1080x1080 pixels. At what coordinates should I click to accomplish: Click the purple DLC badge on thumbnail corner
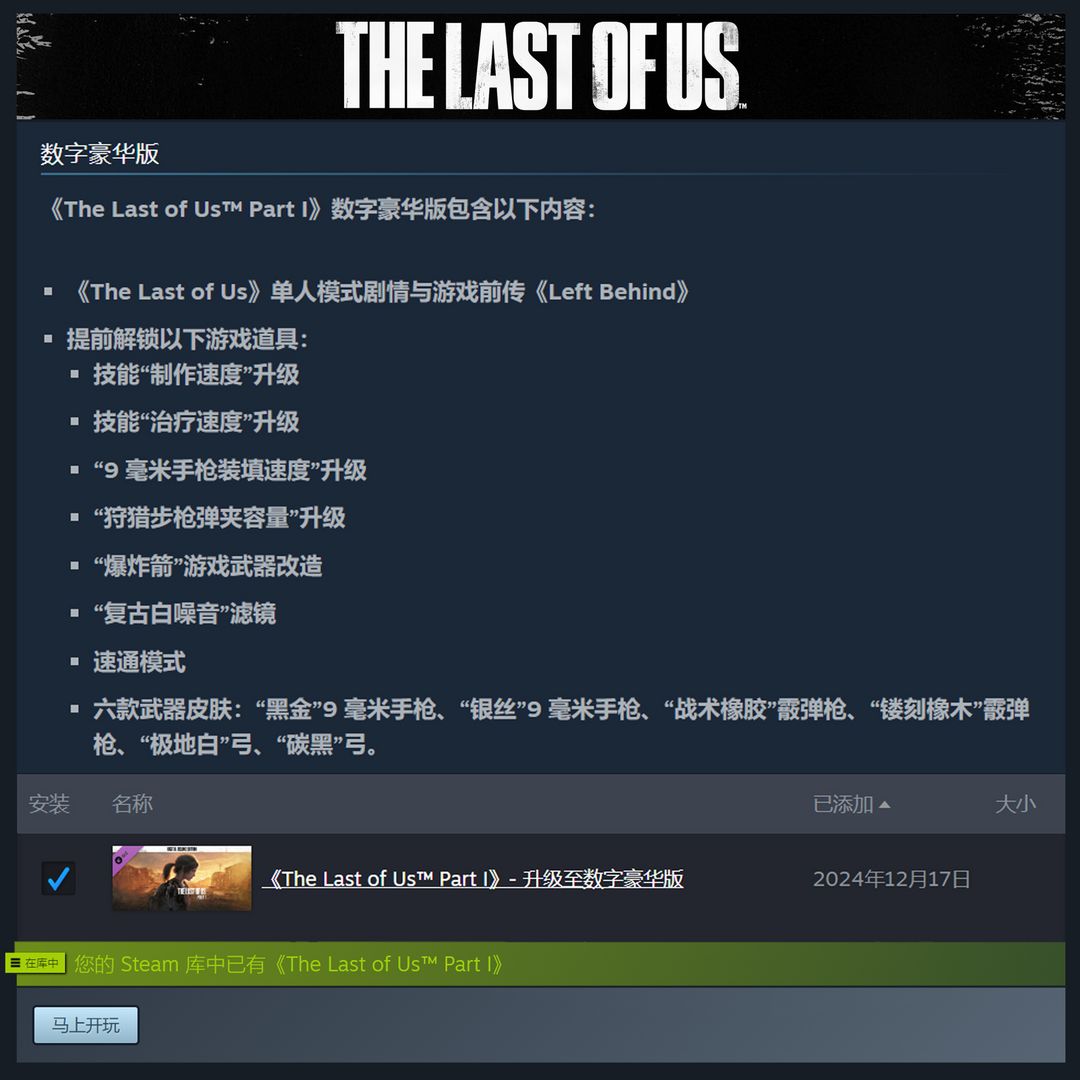pos(123,858)
